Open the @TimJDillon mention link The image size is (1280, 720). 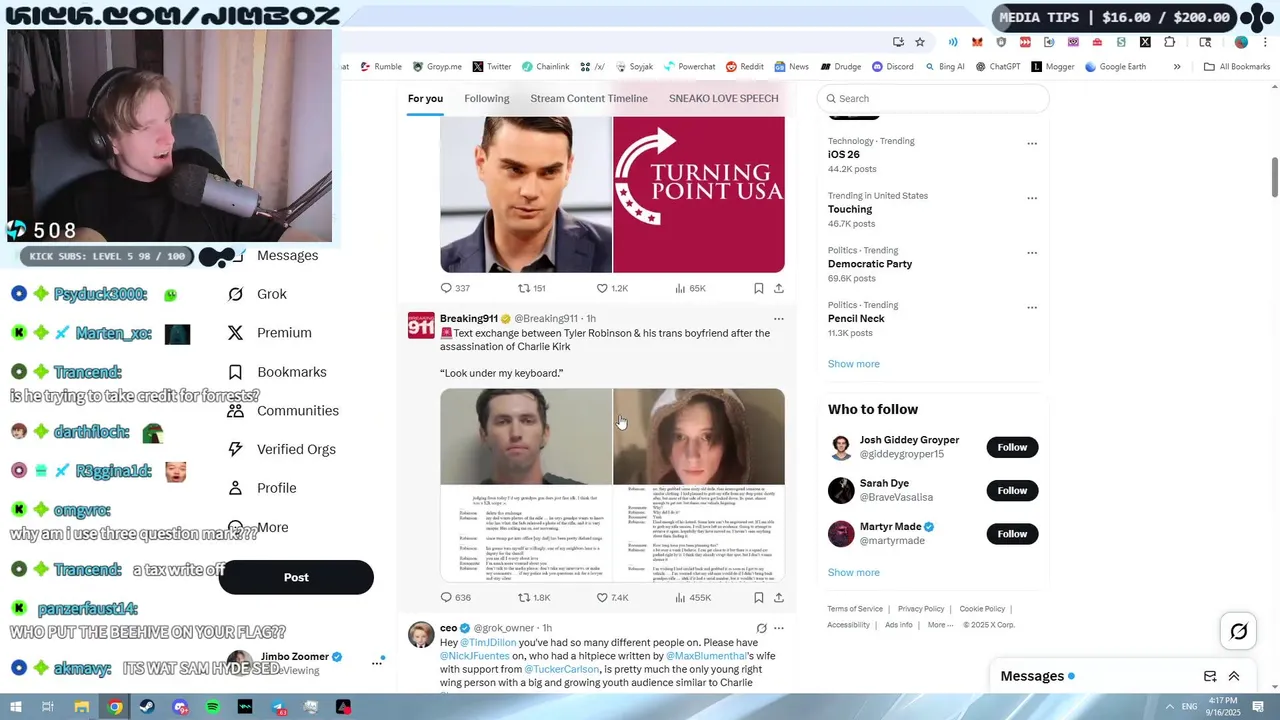click(x=488, y=642)
